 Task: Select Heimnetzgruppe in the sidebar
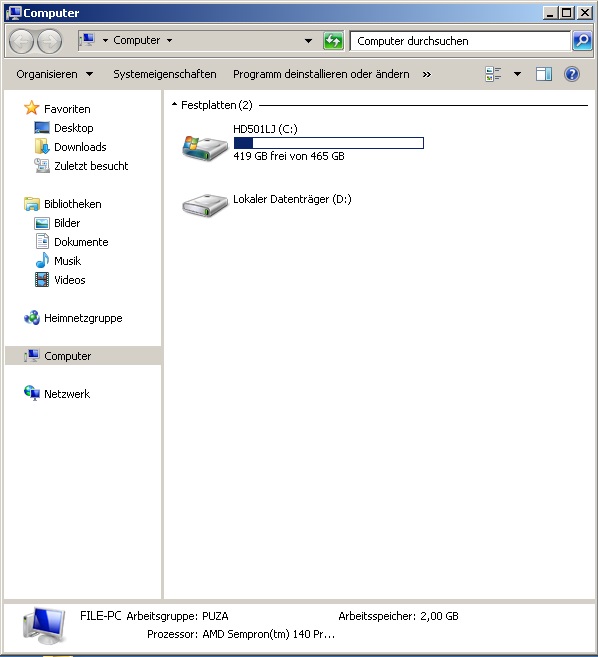coord(83,318)
